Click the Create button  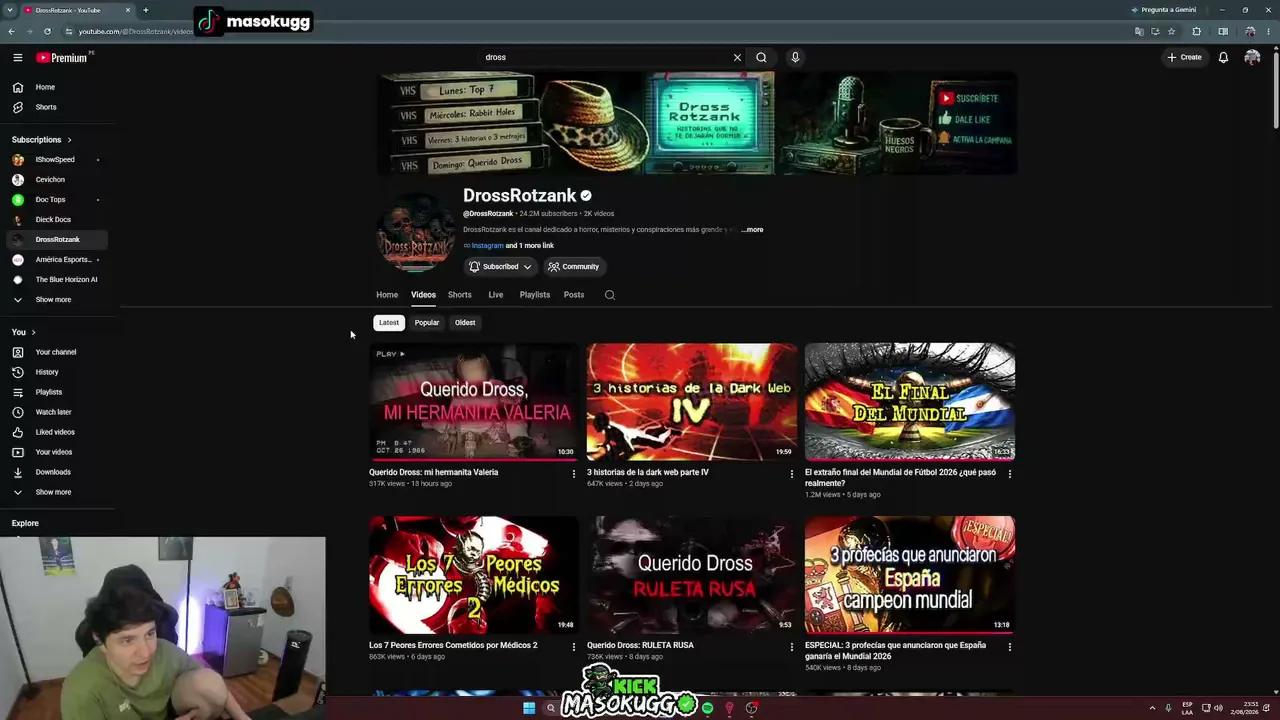coord(1184,57)
